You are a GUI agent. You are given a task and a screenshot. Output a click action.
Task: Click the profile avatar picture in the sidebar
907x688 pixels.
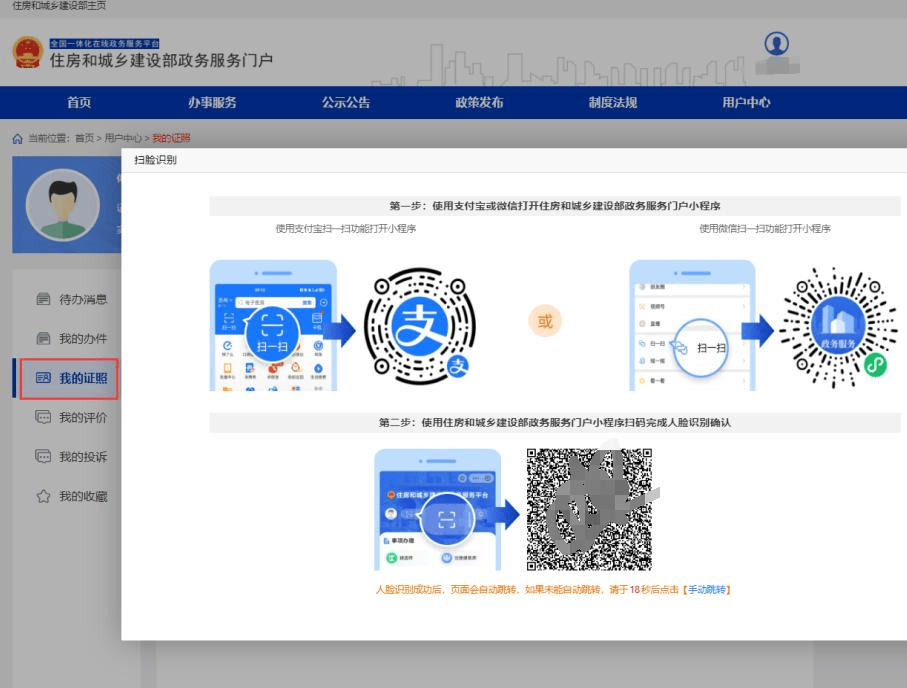click(x=62, y=204)
